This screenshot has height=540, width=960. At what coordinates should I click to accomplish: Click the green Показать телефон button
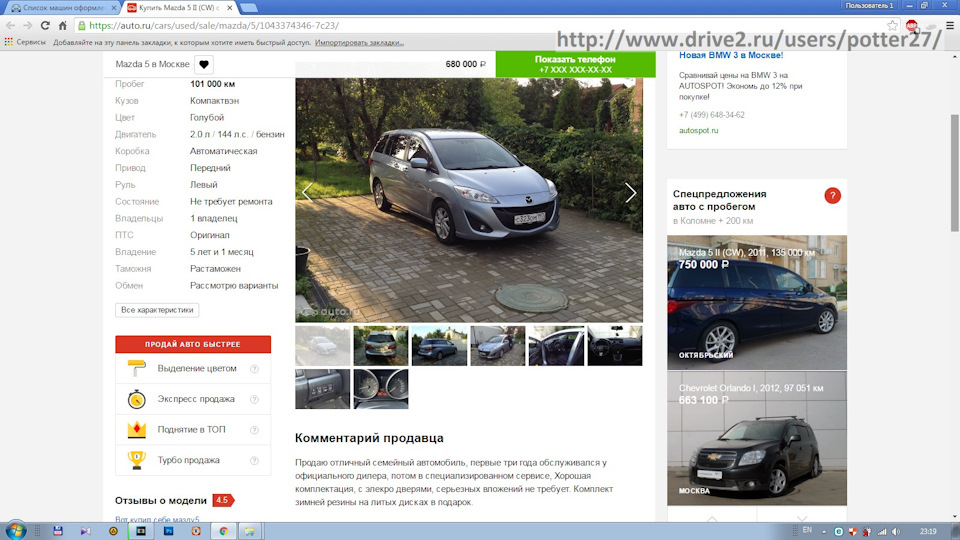(576, 64)
